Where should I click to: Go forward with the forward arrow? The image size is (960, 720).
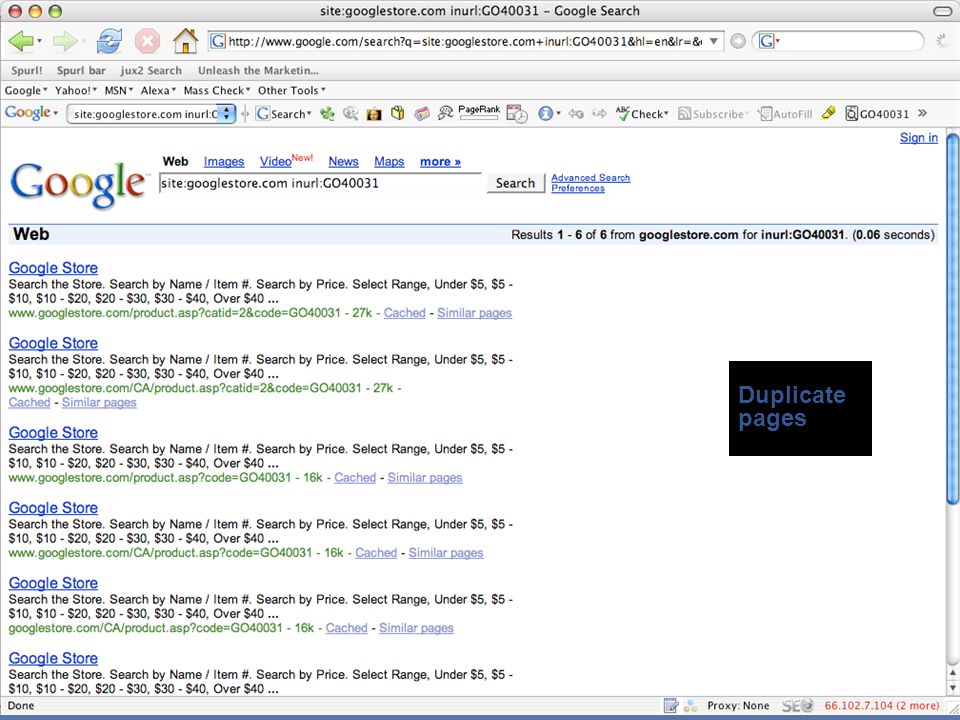pyautogui.click(x=64, y=42)
